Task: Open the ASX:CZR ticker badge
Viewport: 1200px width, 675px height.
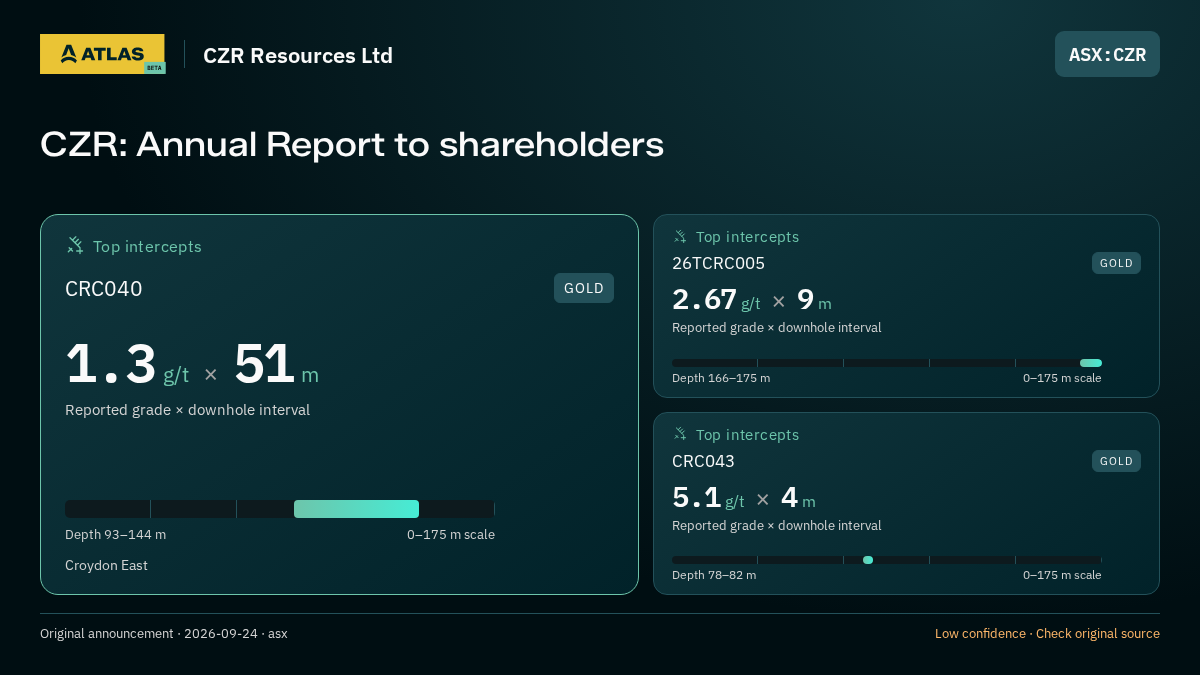Action: (x=1107, y=54)
